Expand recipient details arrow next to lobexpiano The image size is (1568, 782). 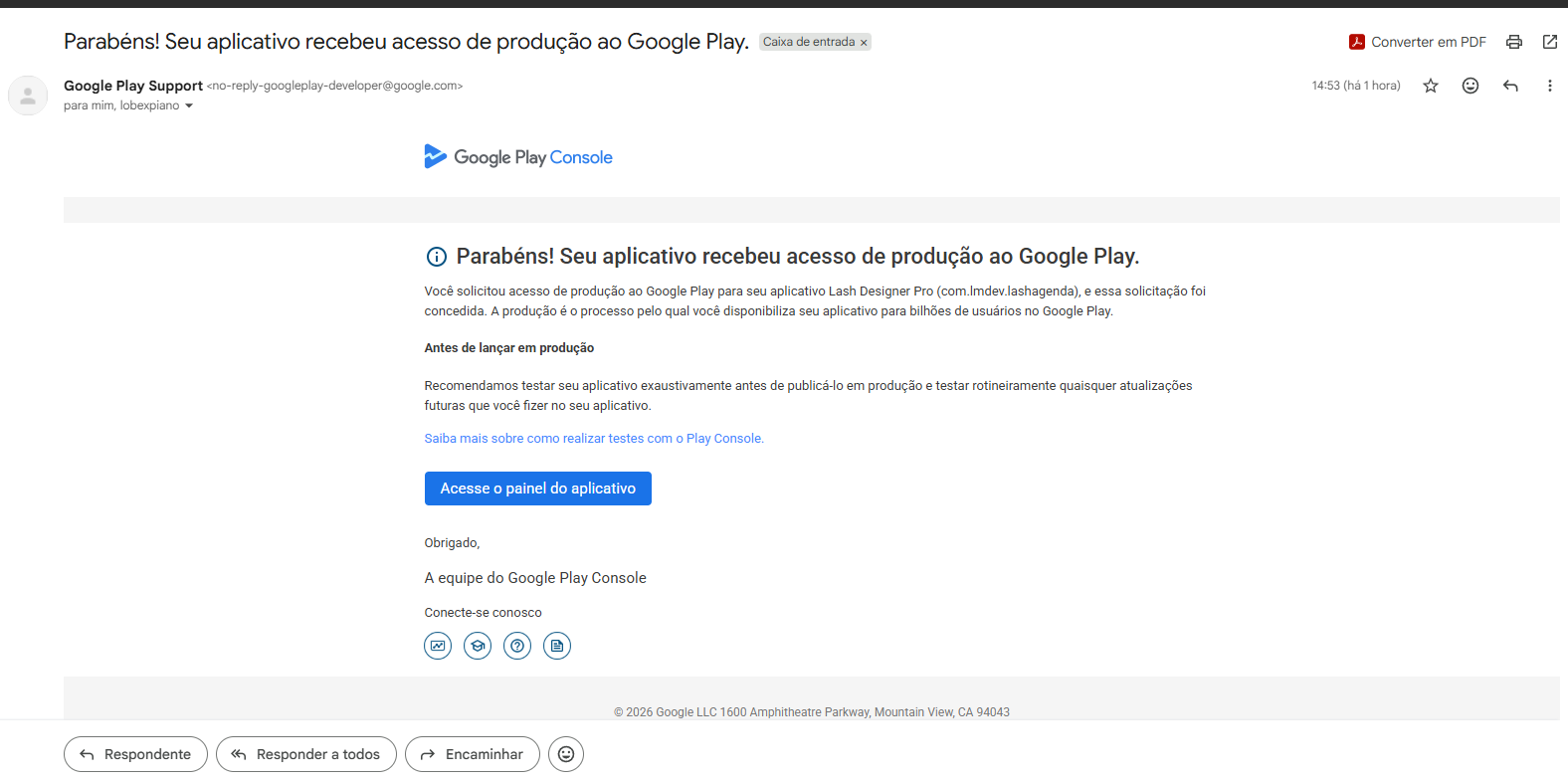(x=189, y=105)
